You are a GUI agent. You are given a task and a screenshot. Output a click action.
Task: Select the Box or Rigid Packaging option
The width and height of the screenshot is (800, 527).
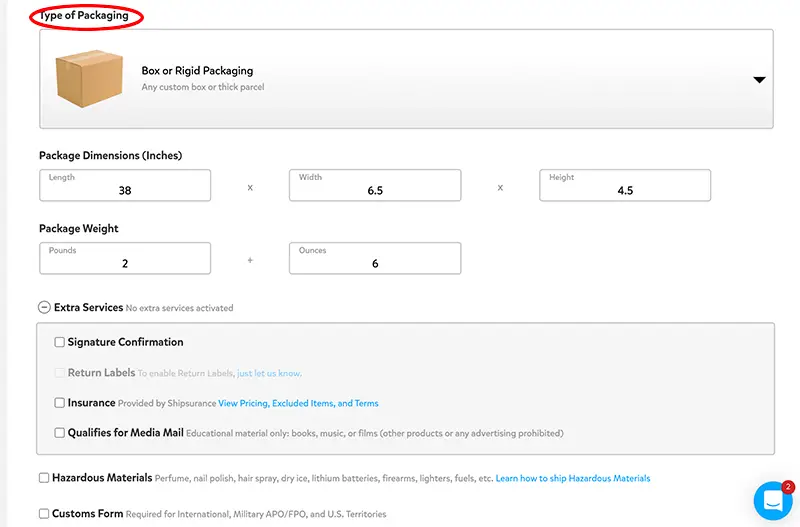coord(406,79)
